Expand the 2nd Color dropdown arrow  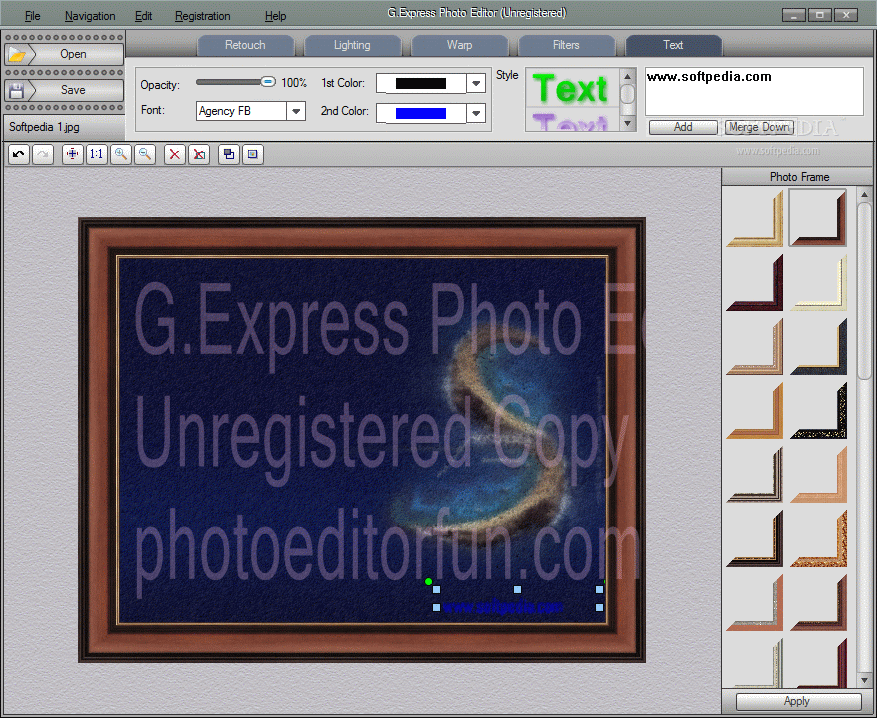[x=476, y=114]
